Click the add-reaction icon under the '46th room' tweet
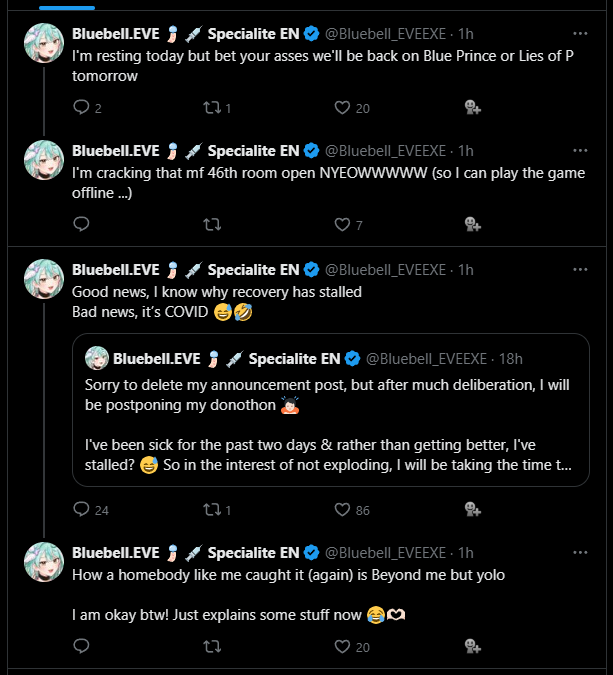 (473, 224)
